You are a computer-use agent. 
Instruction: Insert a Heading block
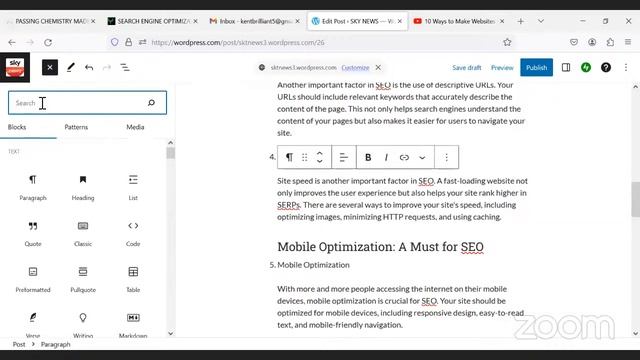pos(83,187)
